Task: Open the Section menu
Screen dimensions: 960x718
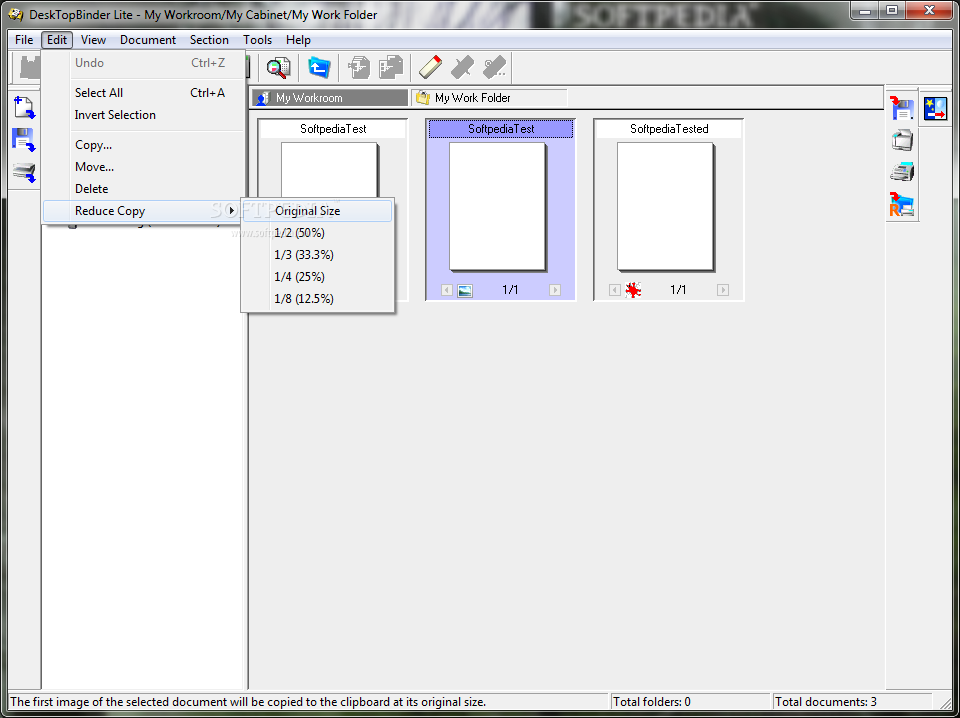Action: click(209, 40)
